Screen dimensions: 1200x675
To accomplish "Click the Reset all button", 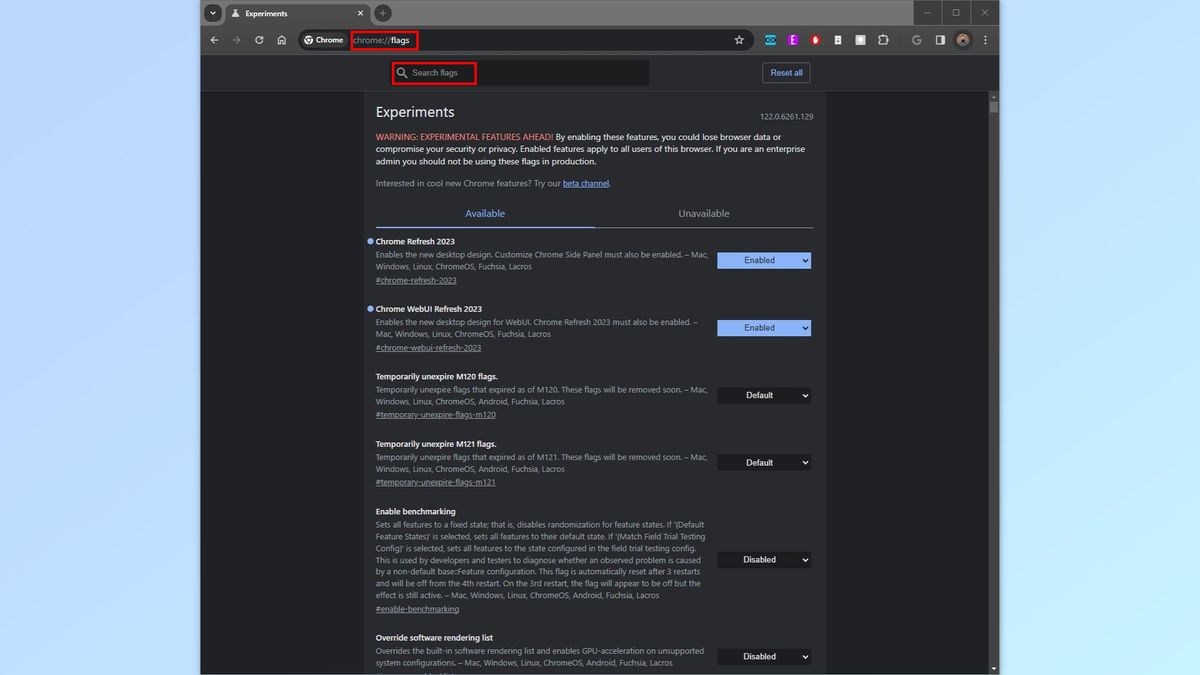I will [x=786, y=72].
